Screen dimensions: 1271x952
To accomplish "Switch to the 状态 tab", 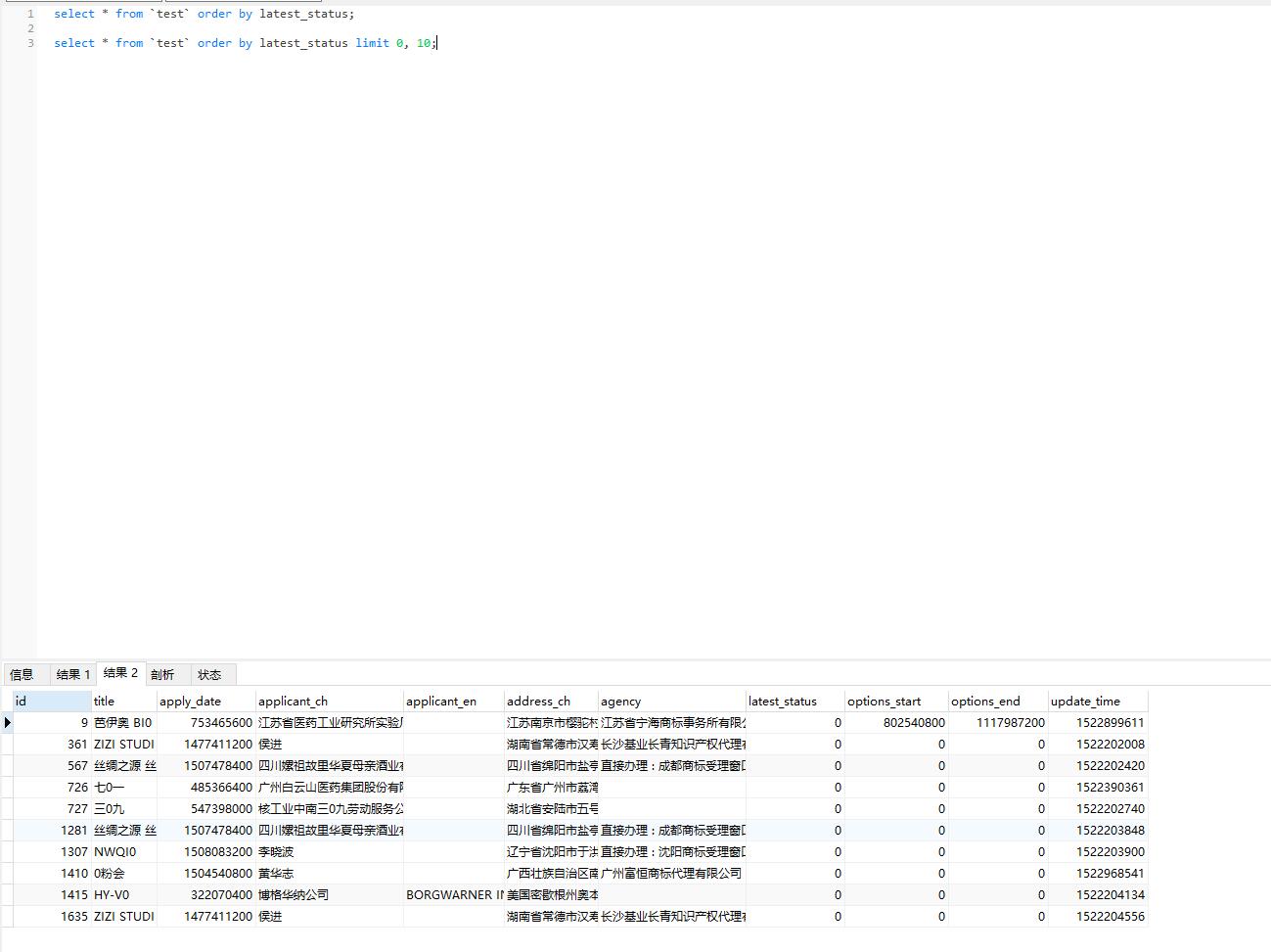I will click(209, 674).
